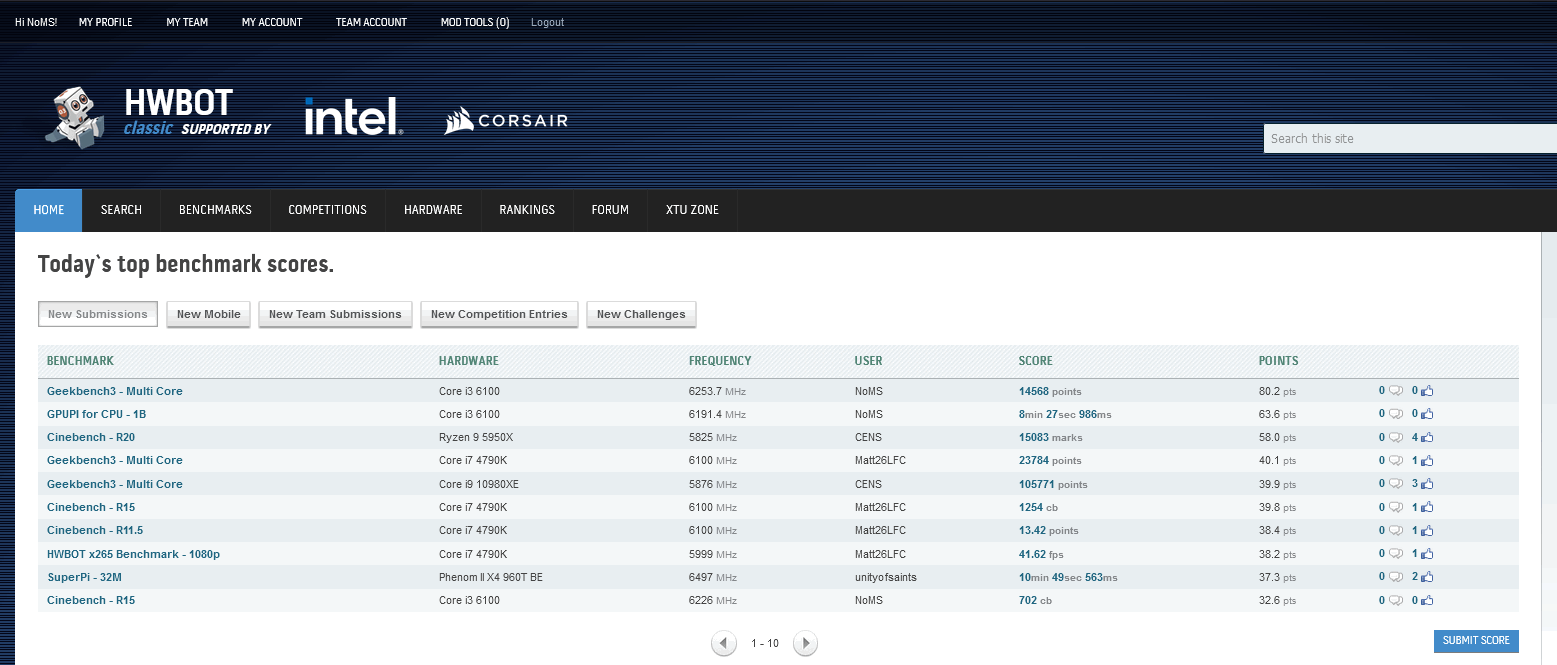Open comments for Geekbench3 Core i3 6100 score
This screenshot has width=1557, height=665.
(1395, 391)
